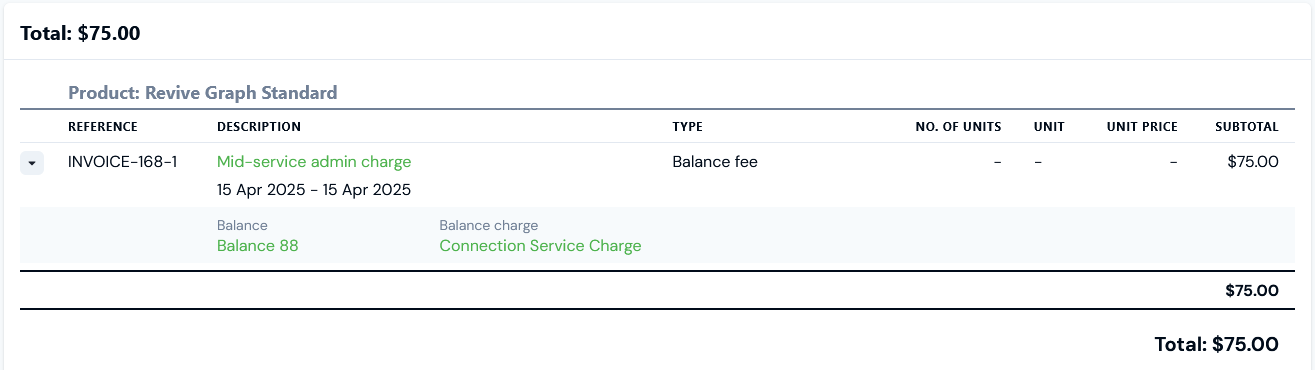Click the Total: $75.00 heading at top
This screenshot has width=1315, height=370.
pos(80,33)
